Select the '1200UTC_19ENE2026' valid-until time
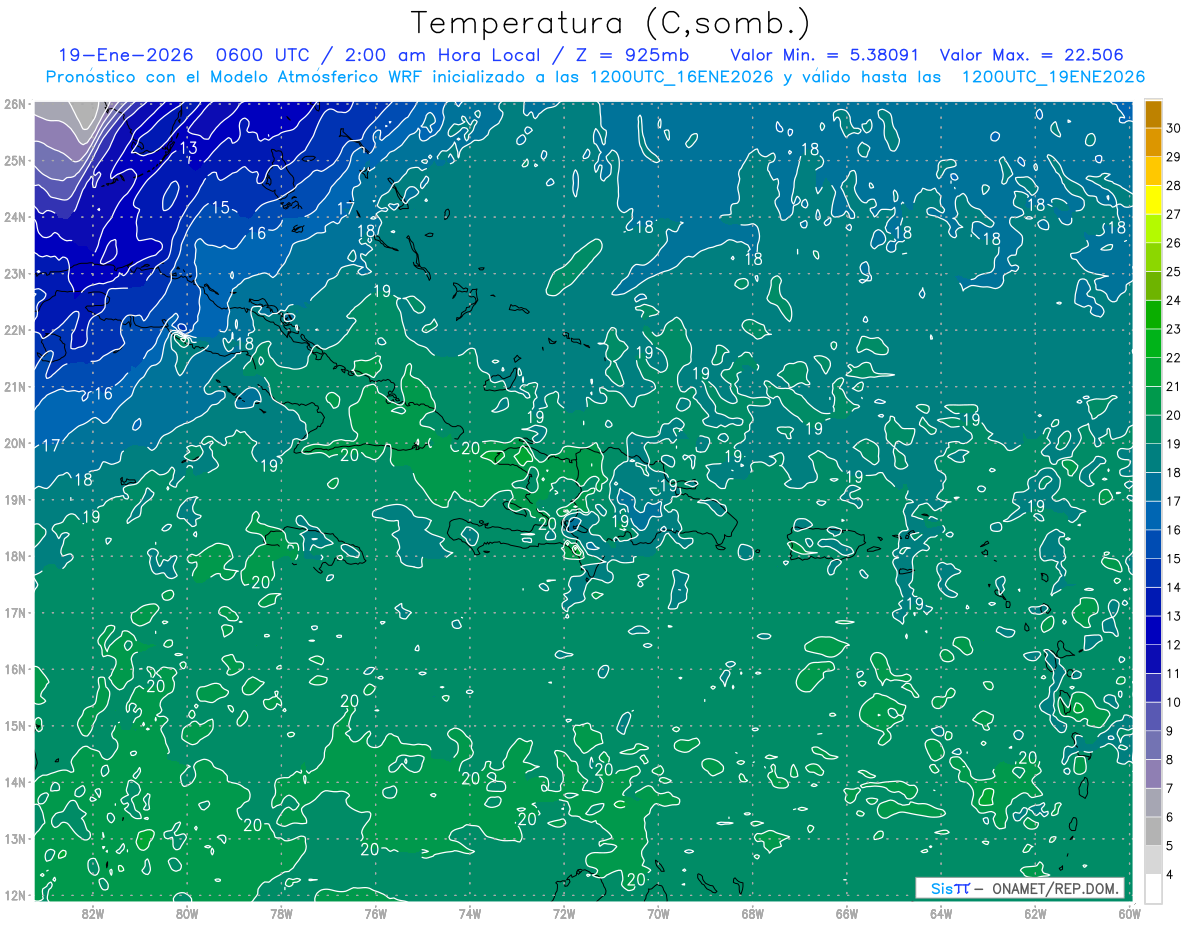Viewport: 1200px width, 927px height. pos(1053,77)
